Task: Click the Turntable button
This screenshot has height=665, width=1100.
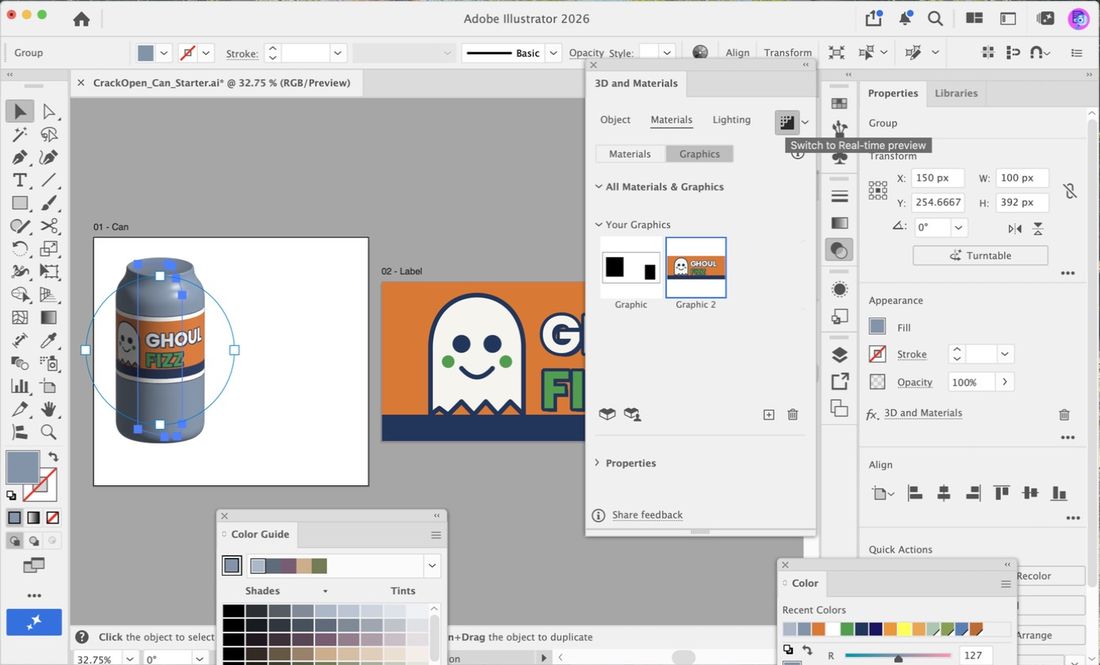Action: click(x=980, y=255)
